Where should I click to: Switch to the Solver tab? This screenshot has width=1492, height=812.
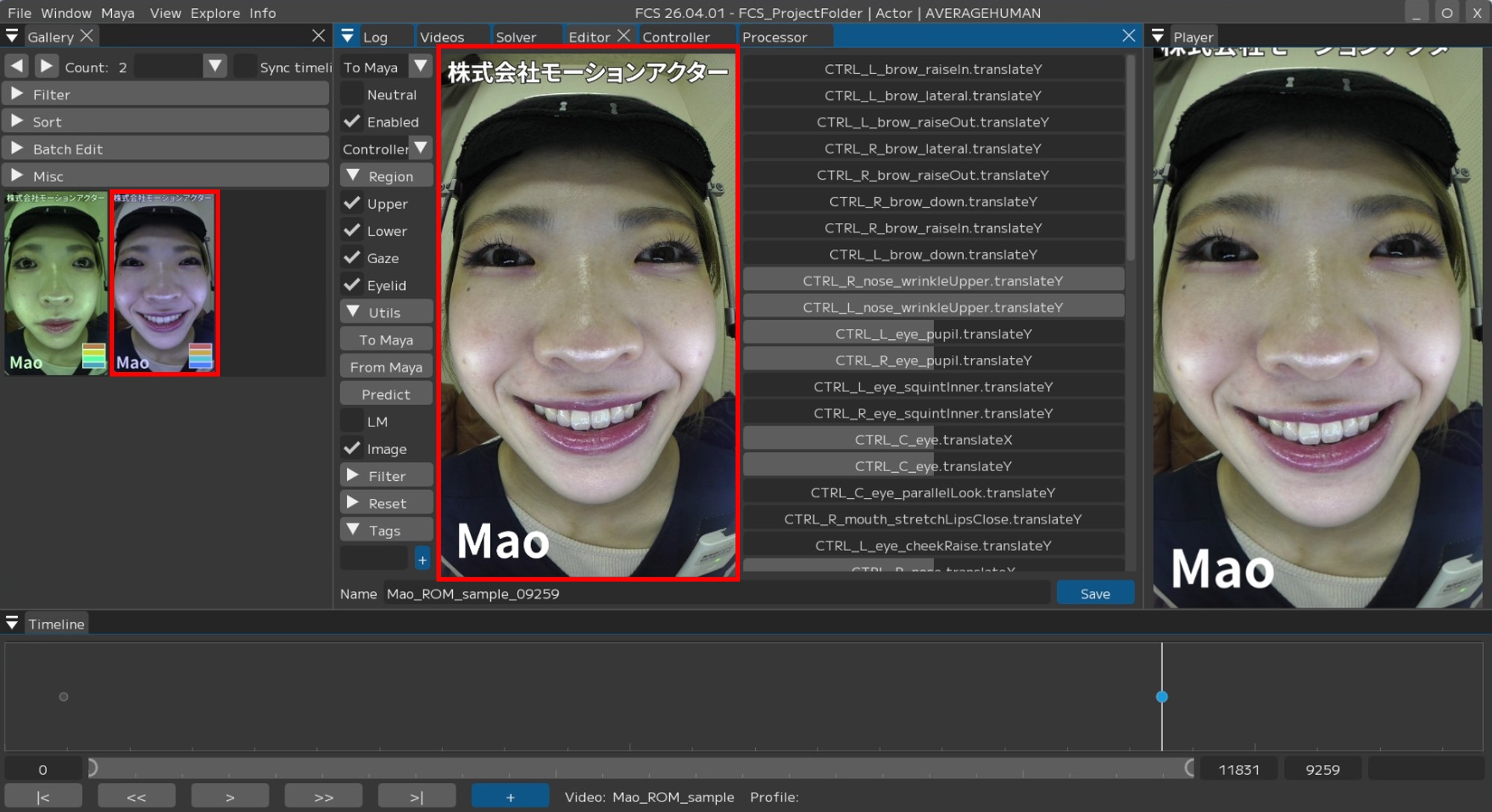coord(515,37)
